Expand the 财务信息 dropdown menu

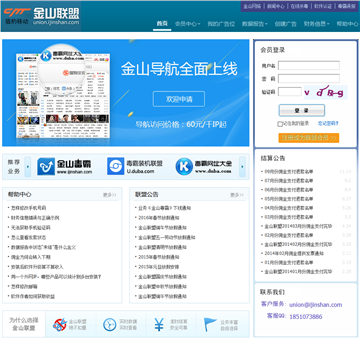pyautogui.click(x=316, y=24)
